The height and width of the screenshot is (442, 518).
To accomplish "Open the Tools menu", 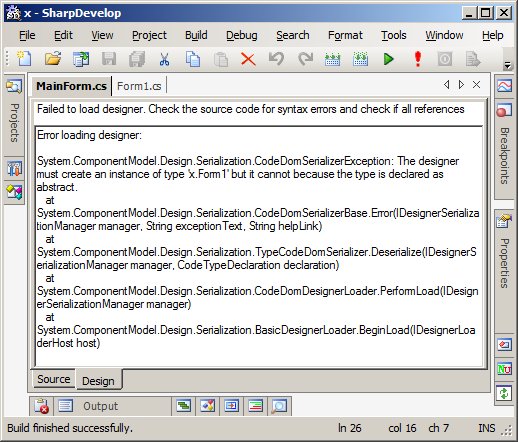I will pyautogui.click(x=394, y=35).
